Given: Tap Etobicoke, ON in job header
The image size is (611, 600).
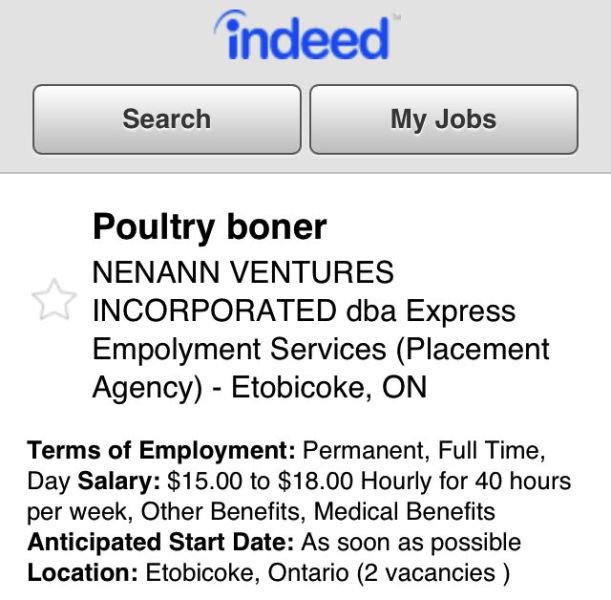Looking at the screenshot, I should 329,387.
